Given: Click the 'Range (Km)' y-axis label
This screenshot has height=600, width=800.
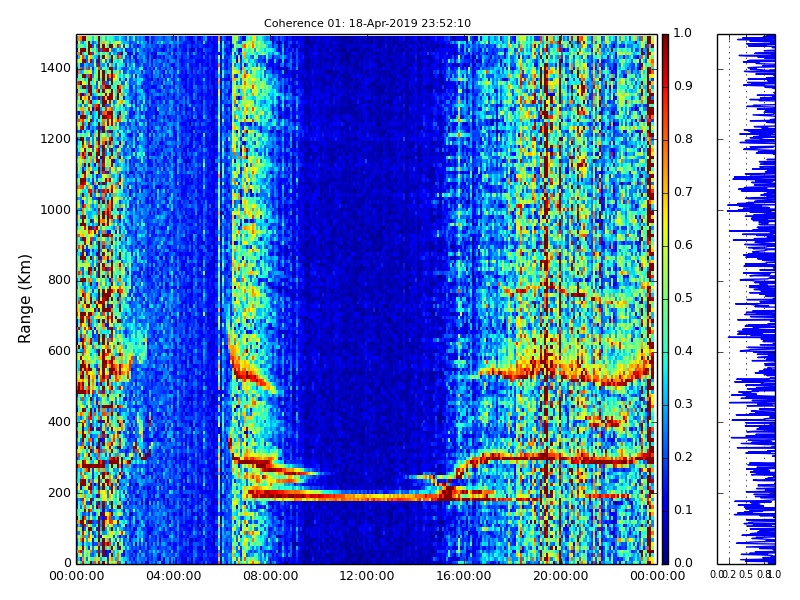Looking at the screenshot, I should point(24,299).
